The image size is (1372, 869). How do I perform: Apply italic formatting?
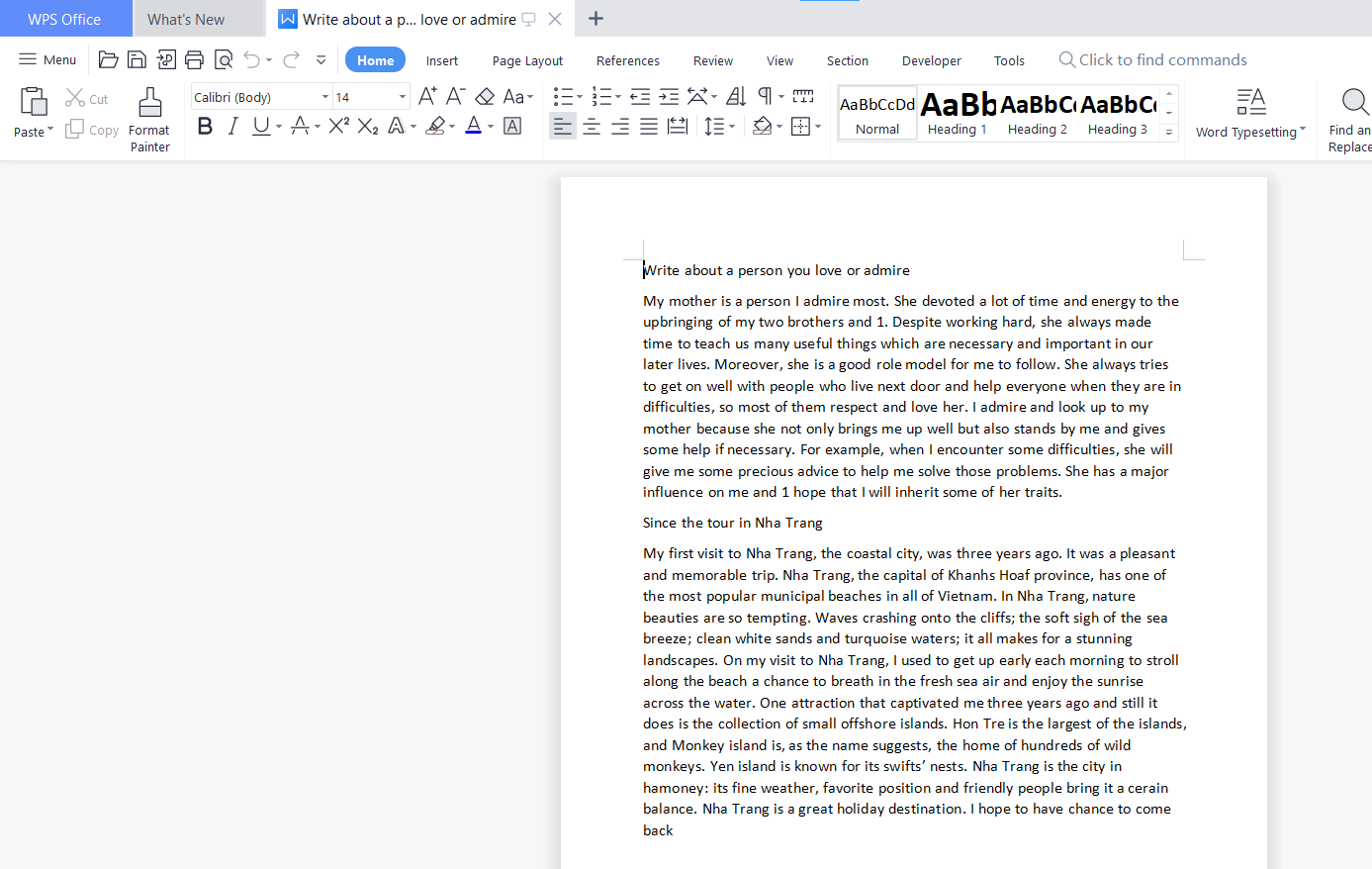[x=232, y=126]
